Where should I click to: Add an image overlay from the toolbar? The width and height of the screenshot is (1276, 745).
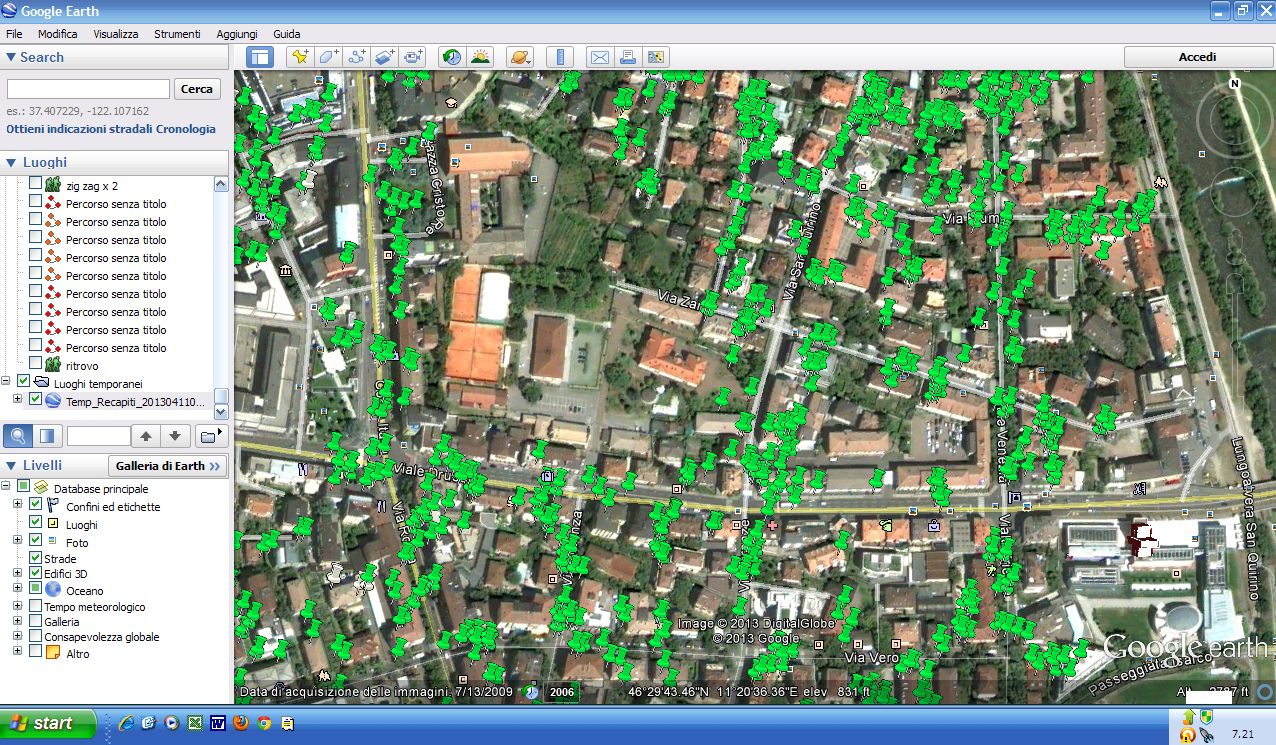pyautogui.click(x=386, y=57)
